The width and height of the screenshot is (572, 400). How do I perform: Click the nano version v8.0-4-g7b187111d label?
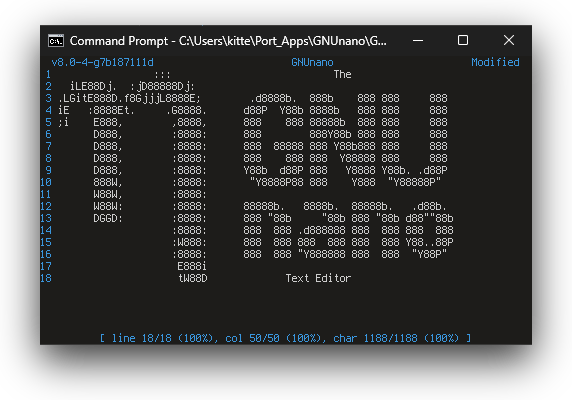103,62
